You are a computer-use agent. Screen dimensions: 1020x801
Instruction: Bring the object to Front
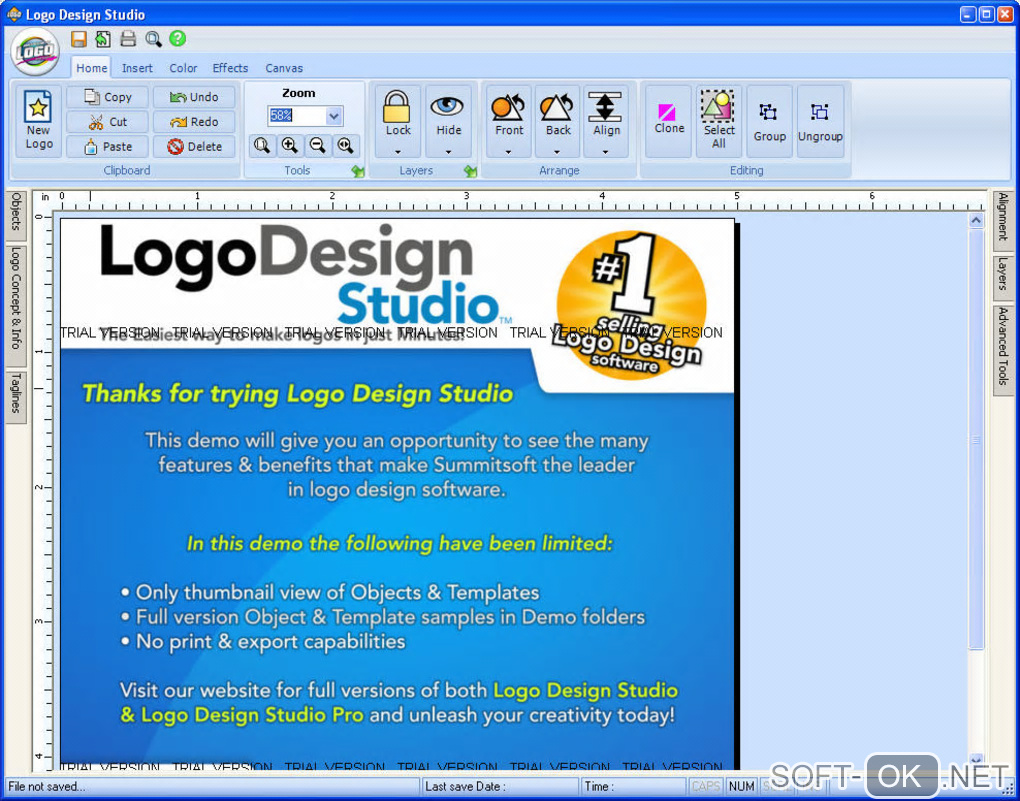point(509,113)
